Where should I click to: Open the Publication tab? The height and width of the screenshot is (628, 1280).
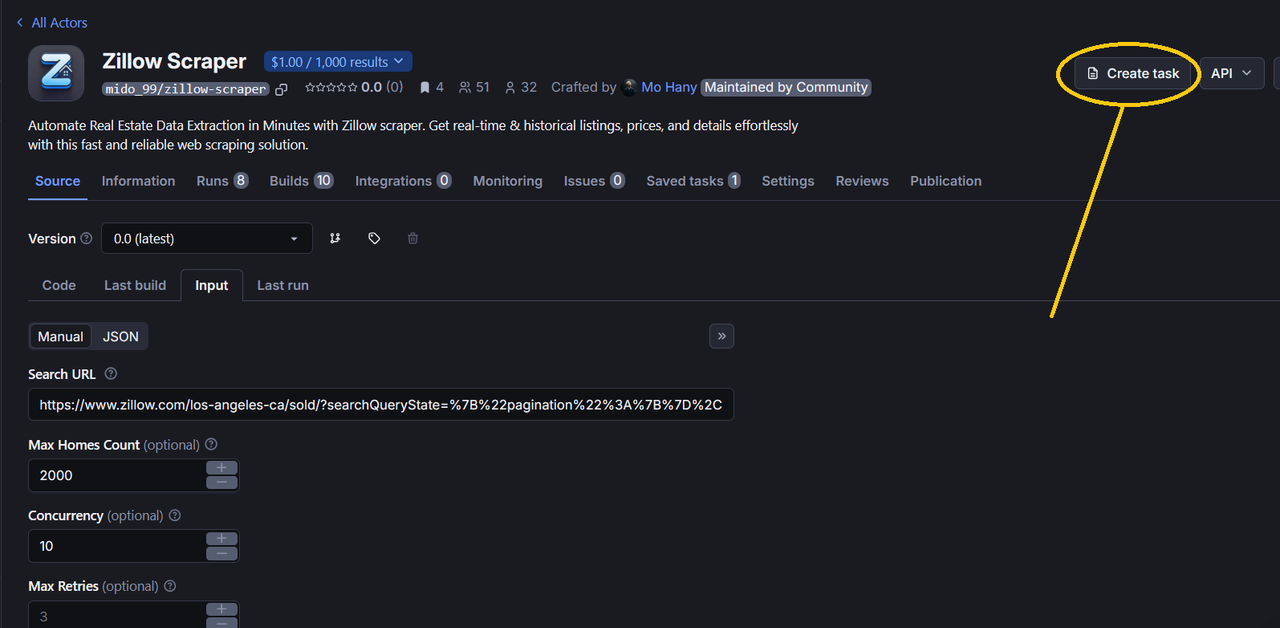coord(946,181)
